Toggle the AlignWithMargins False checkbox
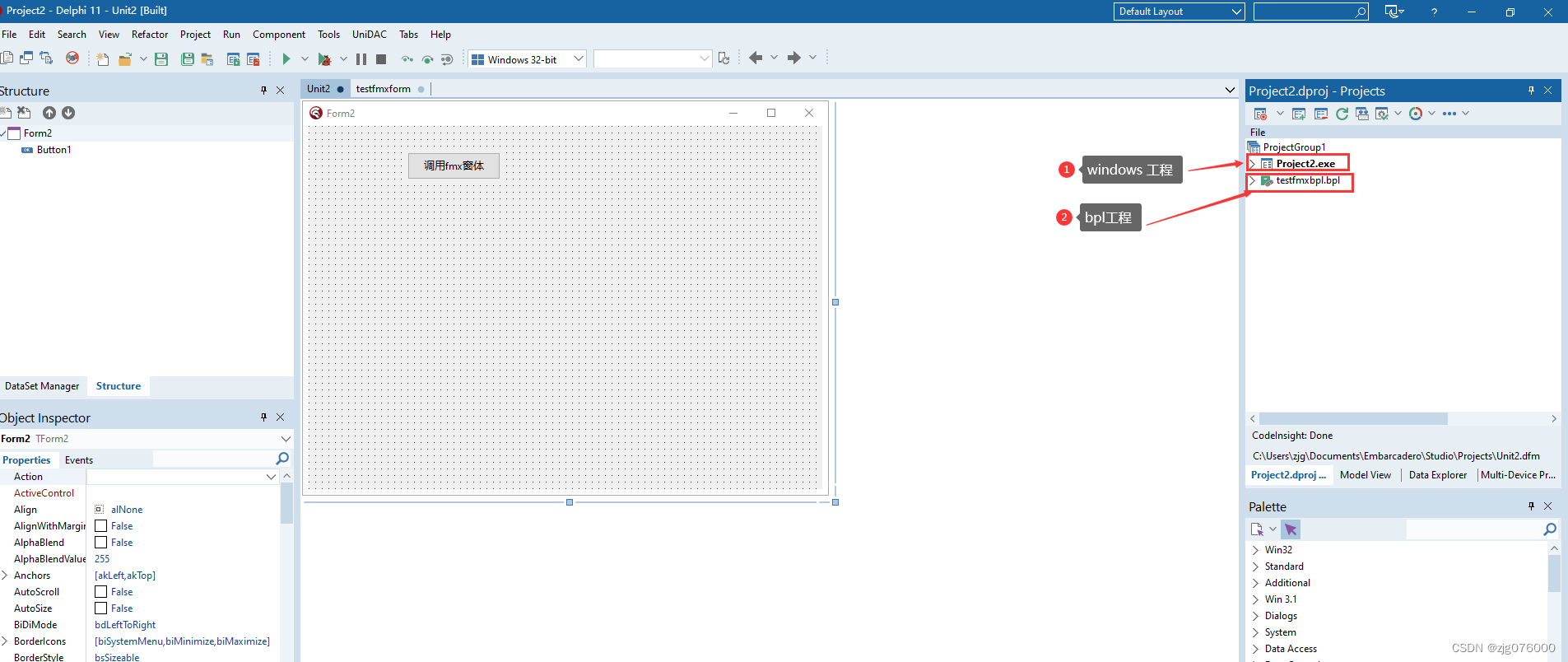 pyautogui.click(x=101, y=525)
